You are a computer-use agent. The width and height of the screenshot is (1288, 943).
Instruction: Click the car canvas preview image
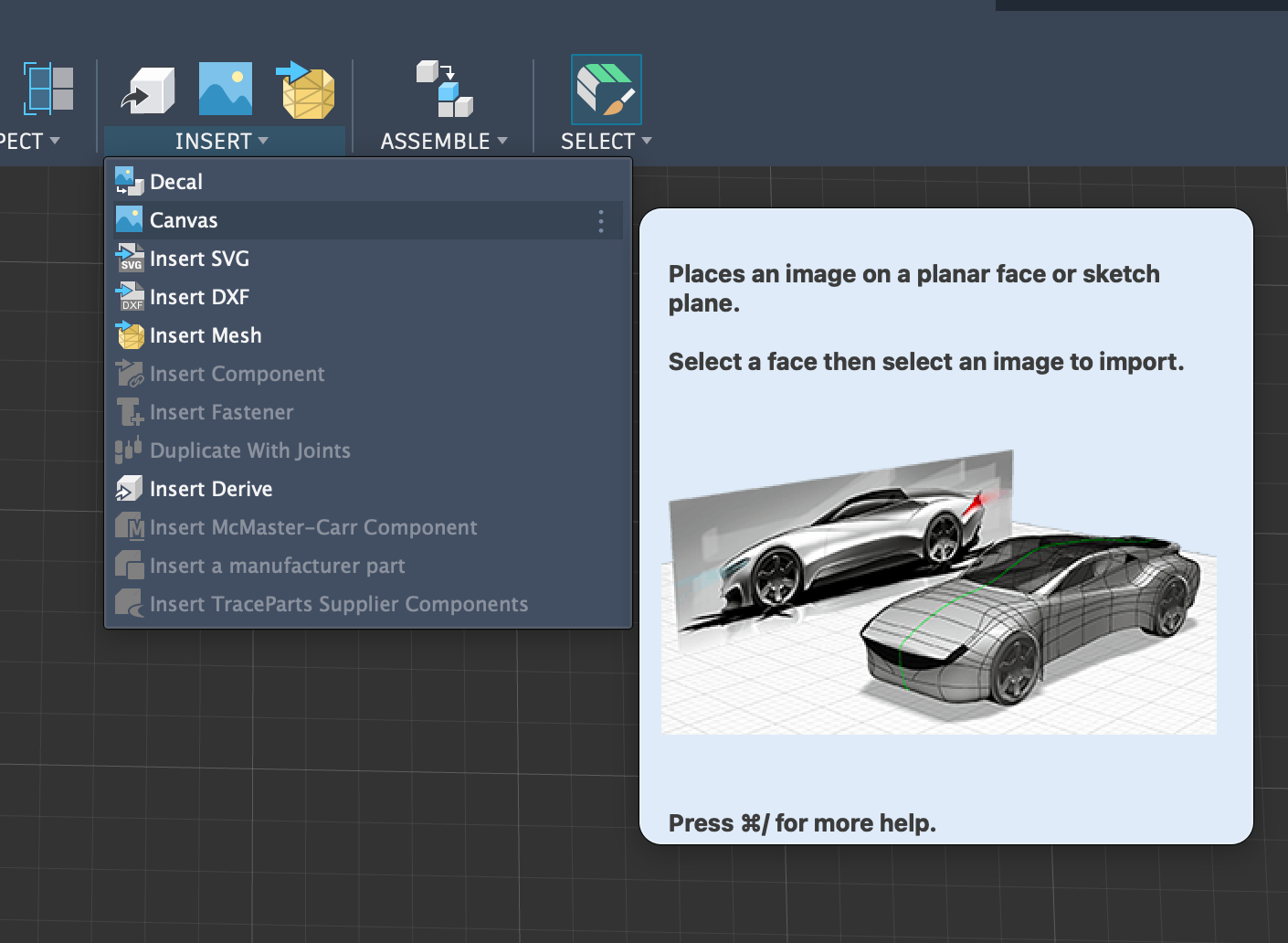938,591
